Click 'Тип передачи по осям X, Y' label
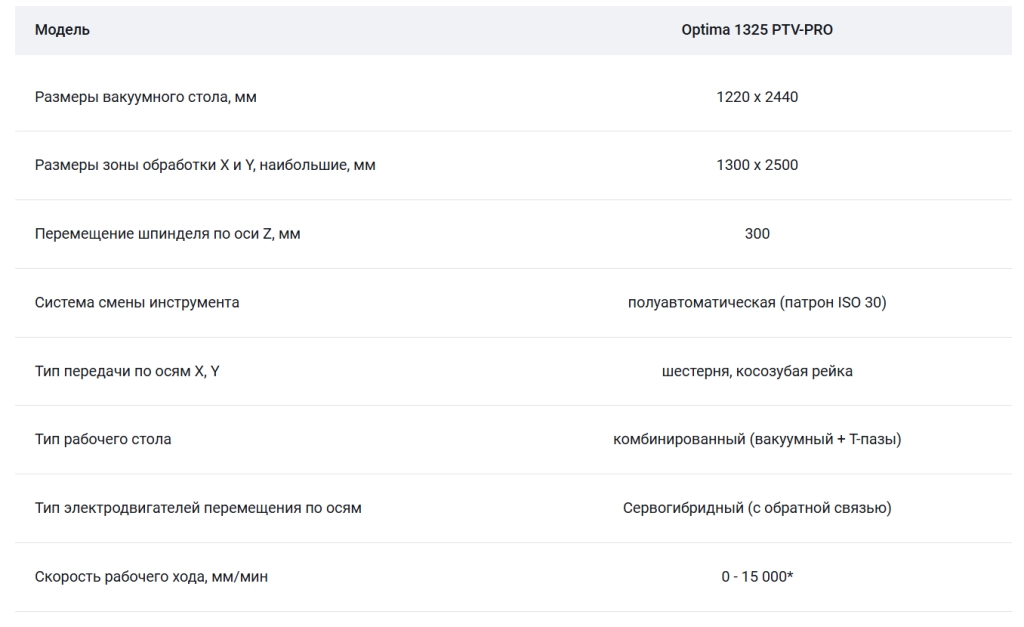Viewport: 1024px width, 627px height. coord(127,371)
